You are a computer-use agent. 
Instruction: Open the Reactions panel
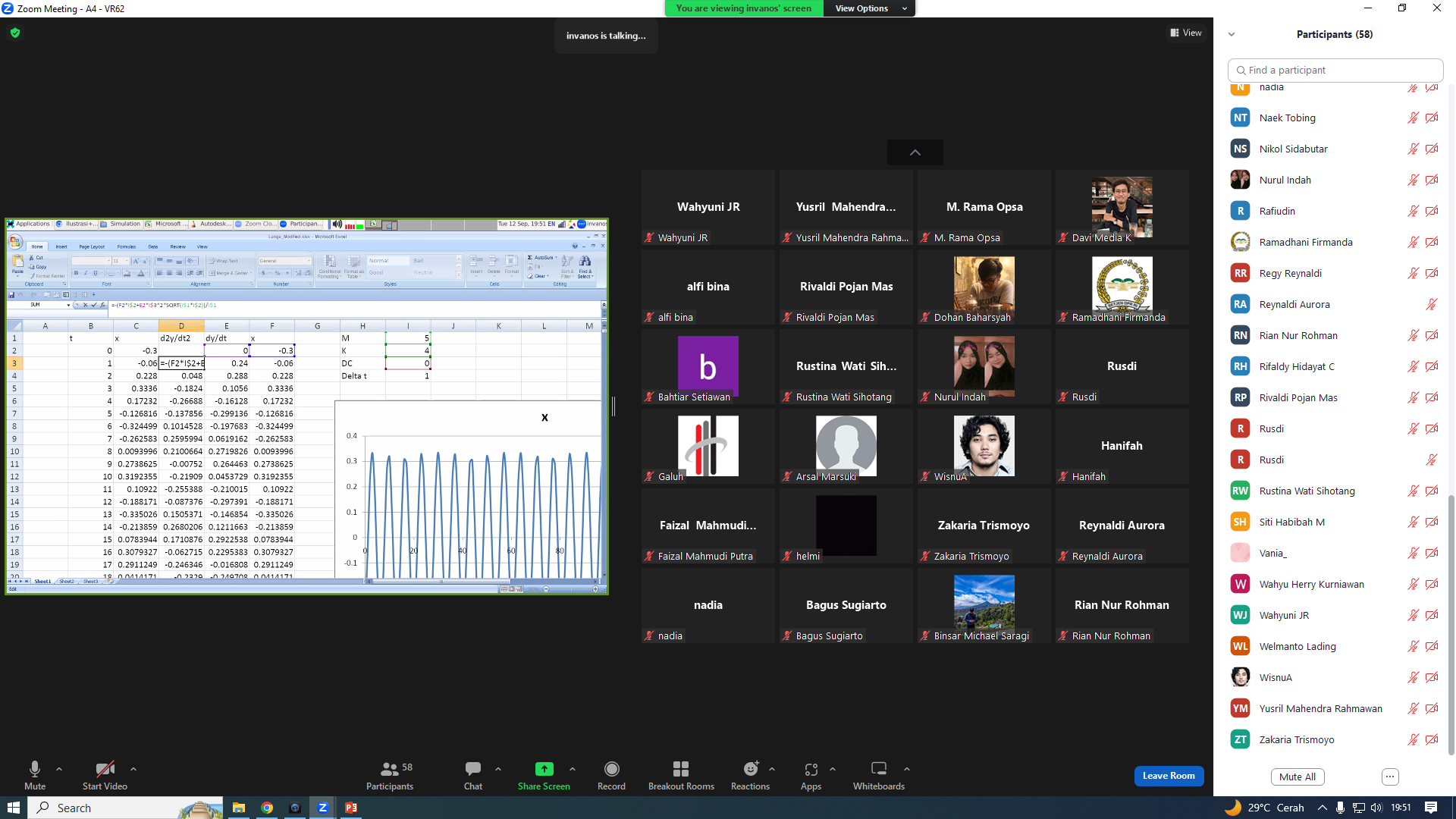click(x=750, y=775)
